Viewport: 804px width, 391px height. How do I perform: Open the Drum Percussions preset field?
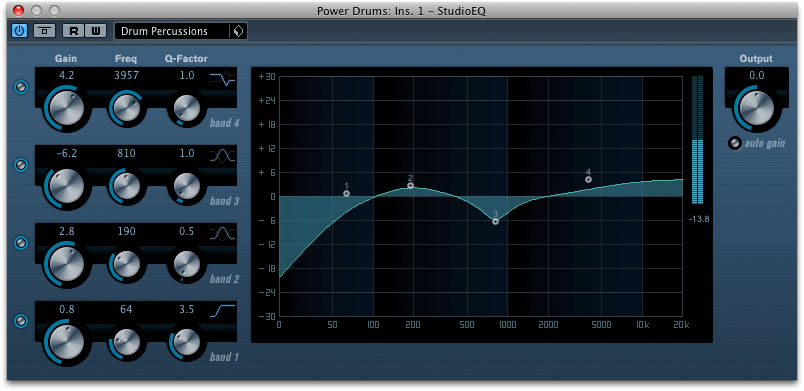(x=172, y=31)
